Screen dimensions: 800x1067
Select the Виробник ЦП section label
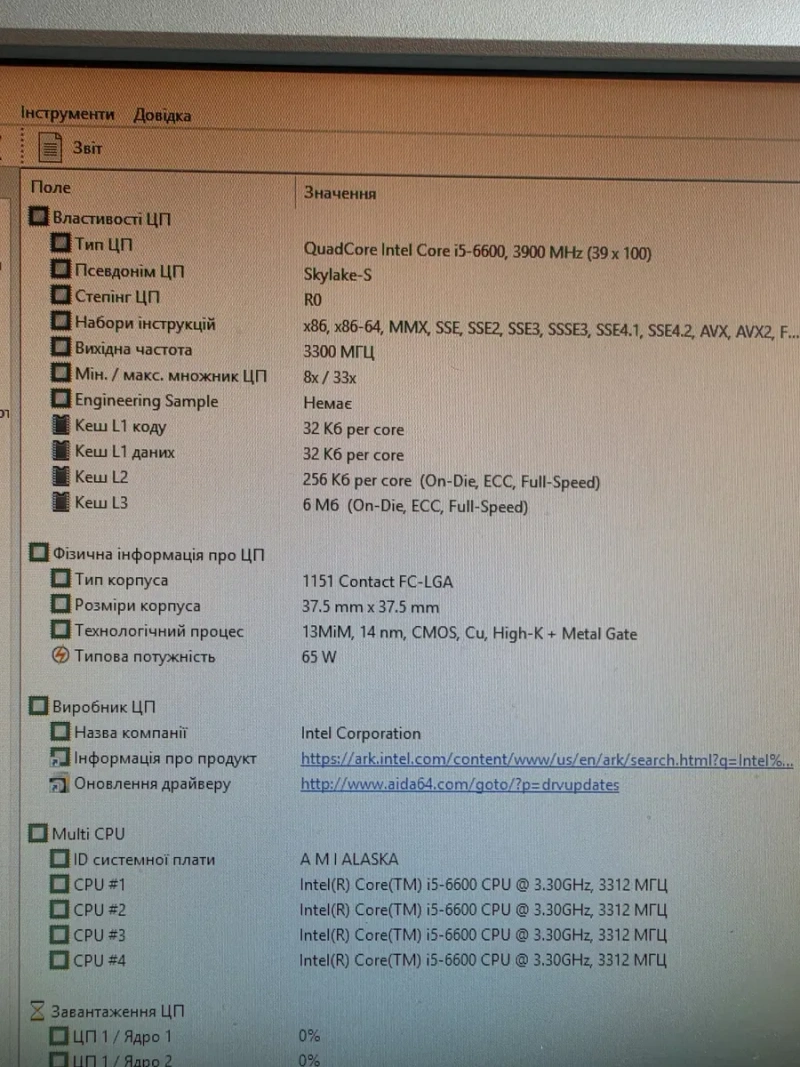[x=104, y=707]
